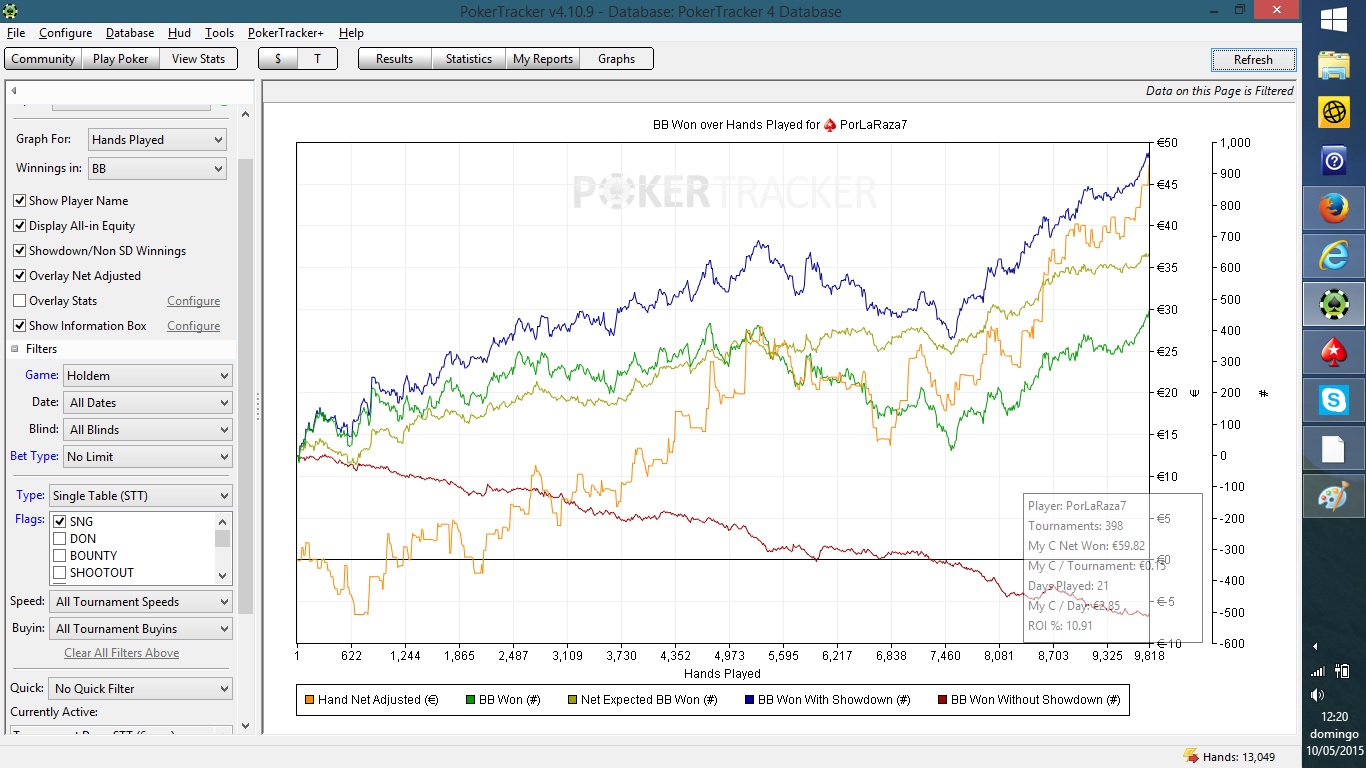Open the Bet Type No Limit dropdown

tap(148, 457)
